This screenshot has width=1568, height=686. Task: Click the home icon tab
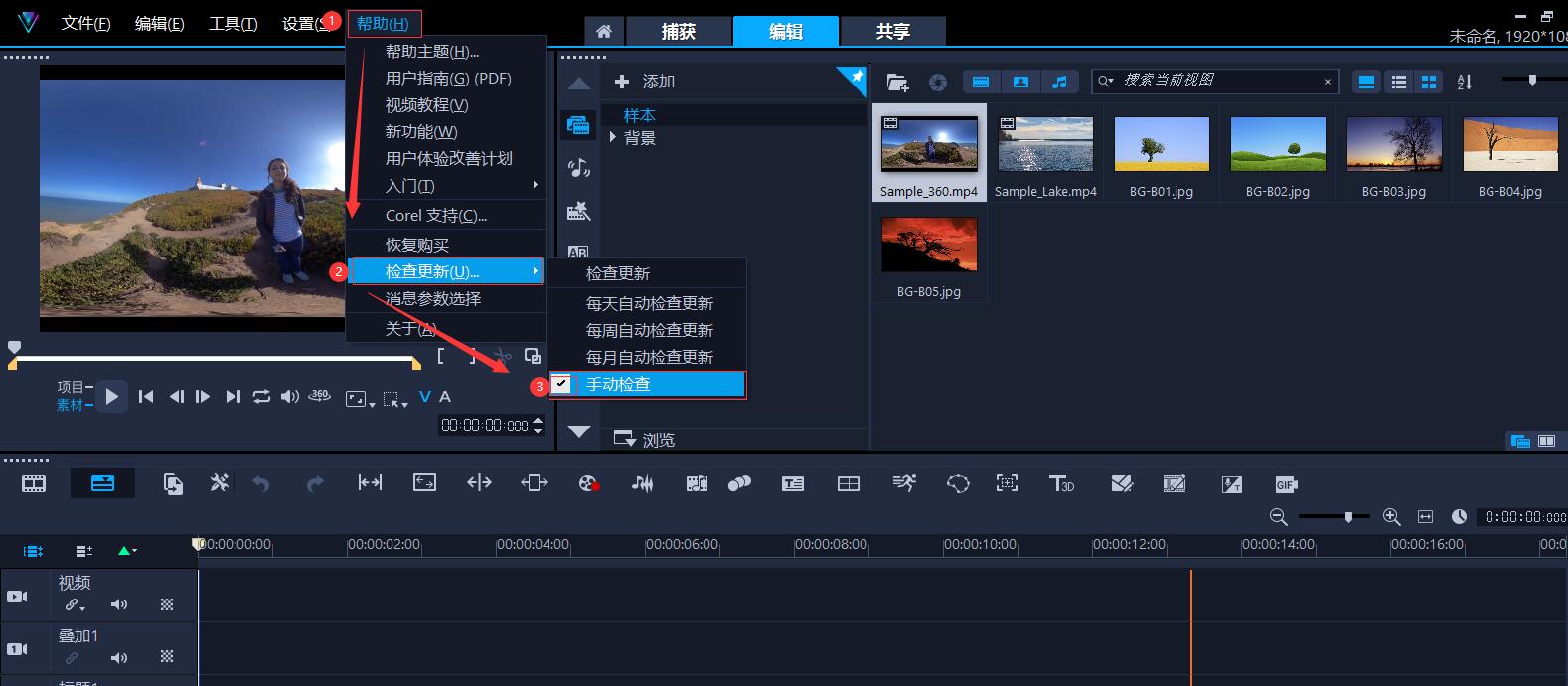coord(603,31)
